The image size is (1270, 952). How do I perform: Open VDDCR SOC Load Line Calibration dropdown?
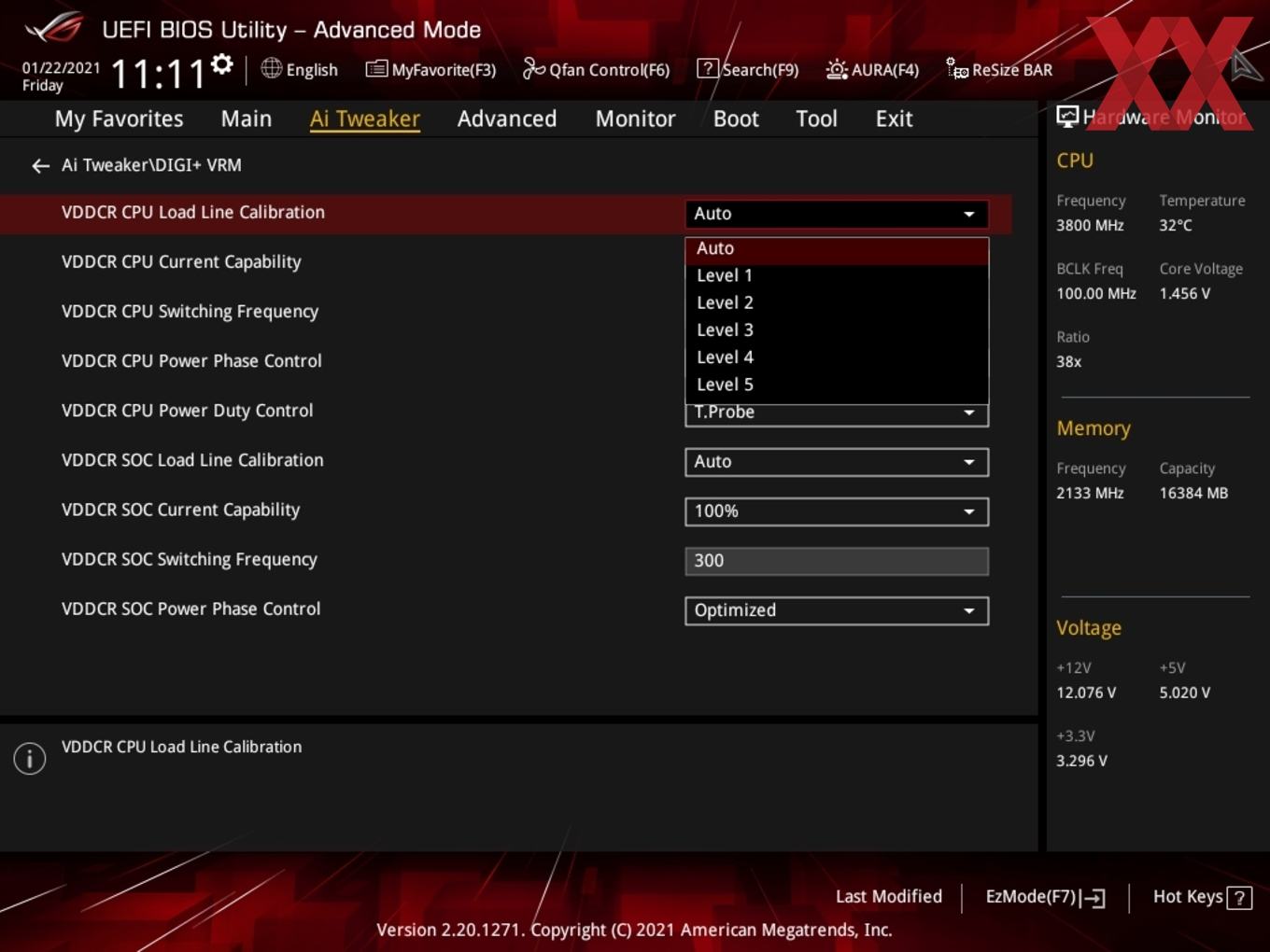(837, 462)
